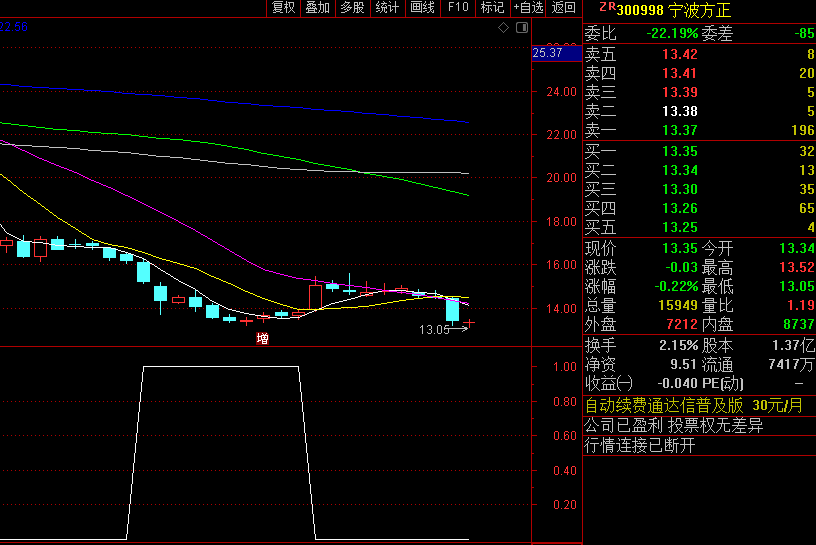
Task: Click the diamond icon above the chart
Action: click(x=503, y=28)
